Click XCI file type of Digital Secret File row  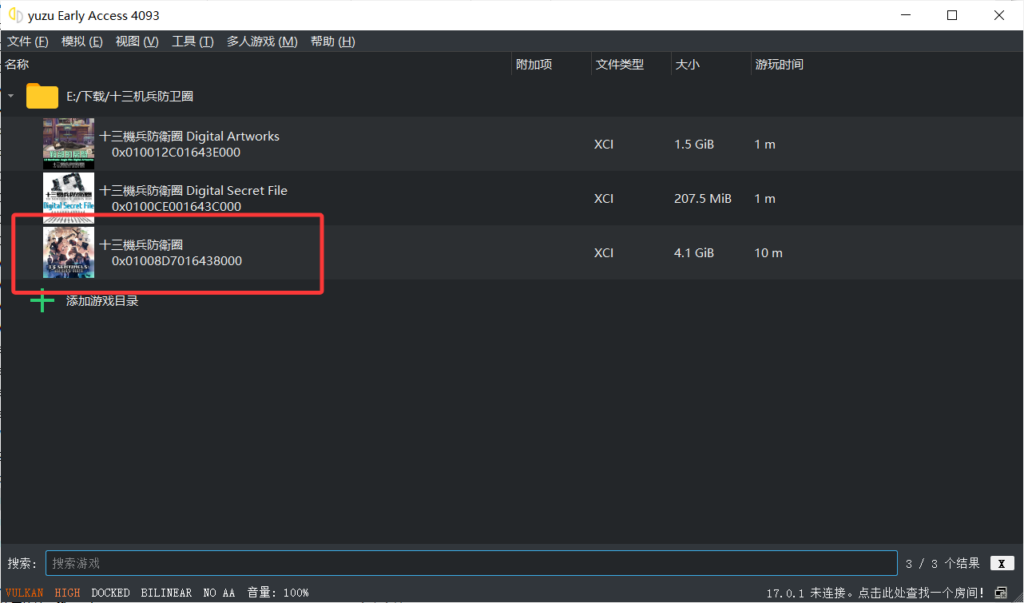click(x=603, y=199)
